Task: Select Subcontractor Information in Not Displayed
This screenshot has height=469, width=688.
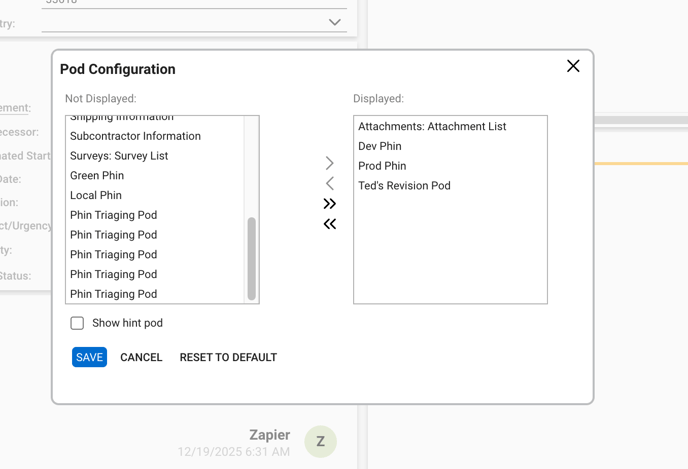Action: point(135,136)
